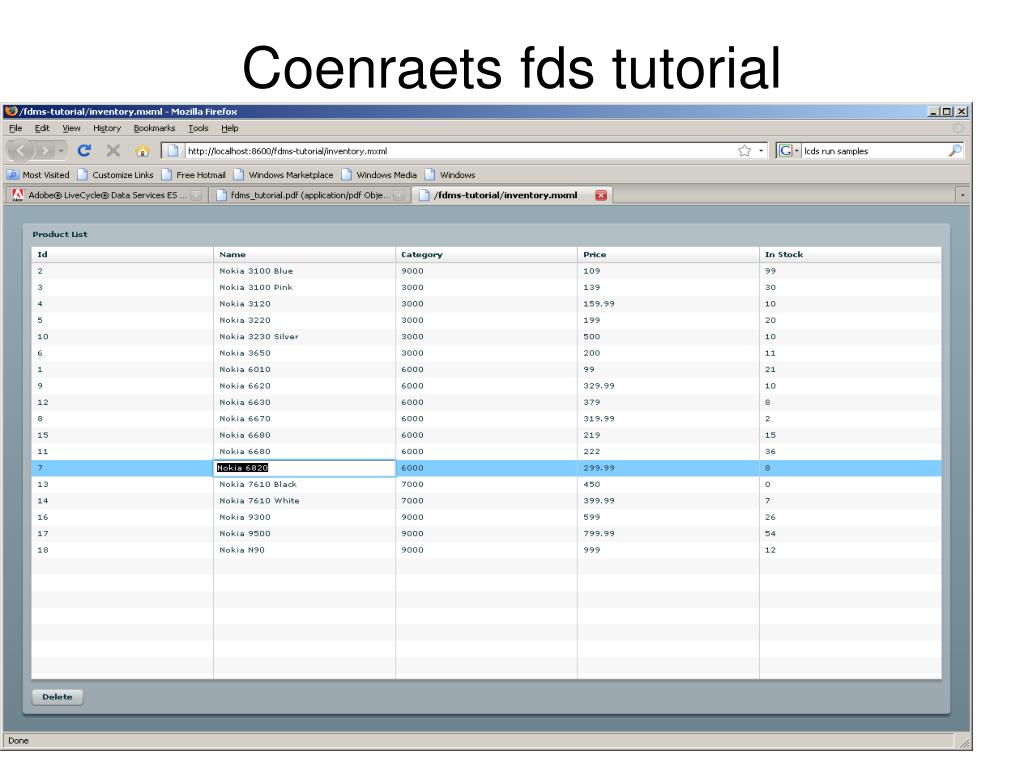Go back with the Back arrow button
This screenshot has width=1024, height=768.
(21, 151)
